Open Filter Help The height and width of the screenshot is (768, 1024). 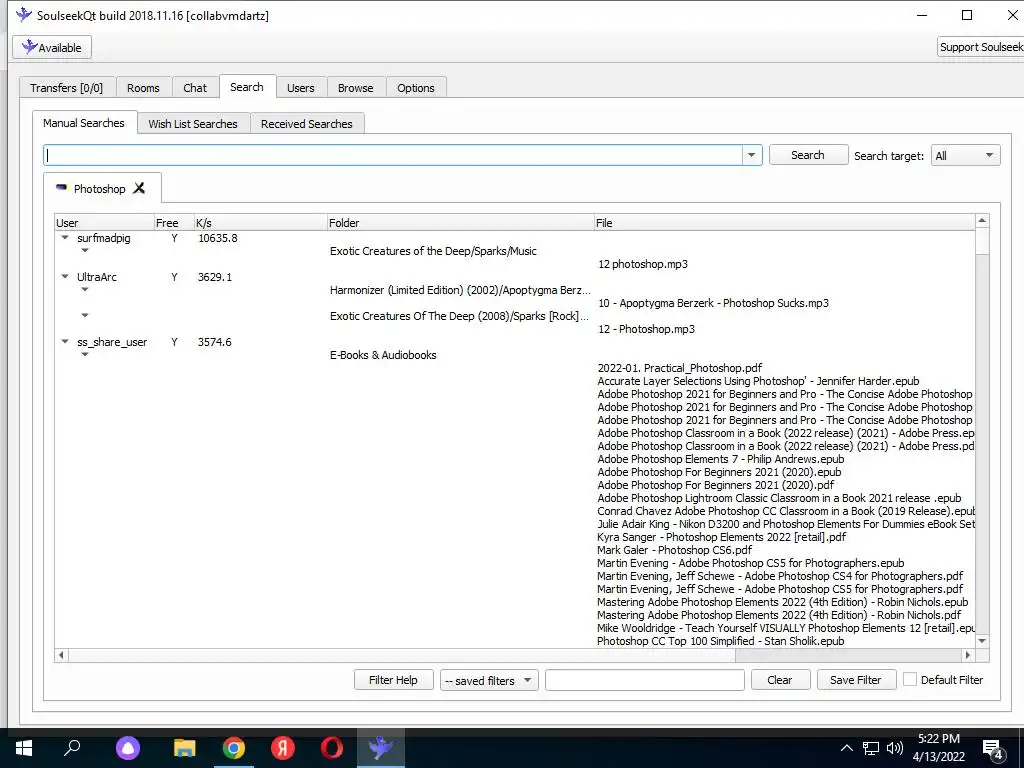pyautogui.click(x=393, y=680)
